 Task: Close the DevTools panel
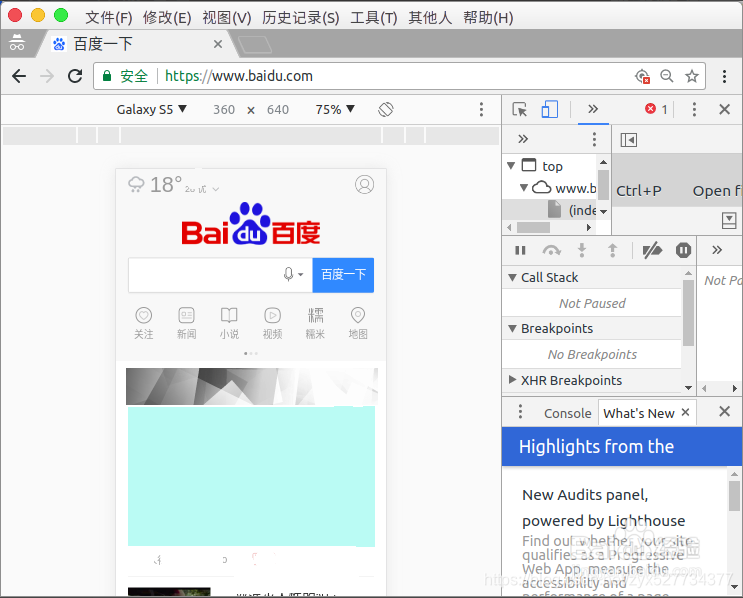coord(724,109)
